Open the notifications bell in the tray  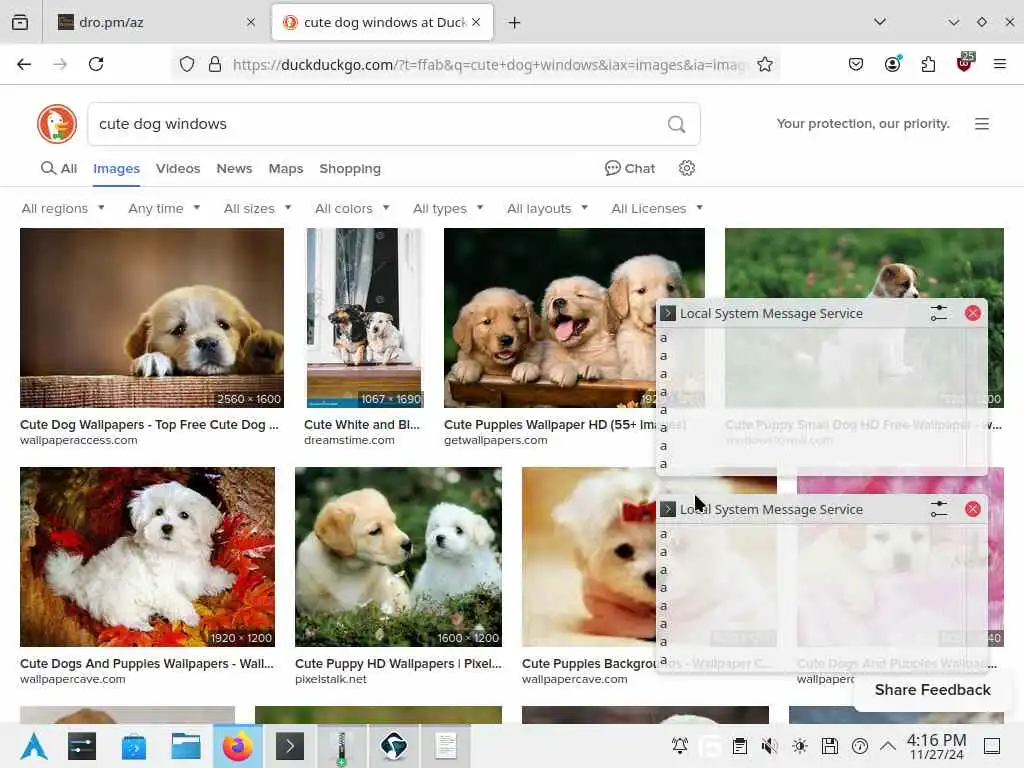(x=680, y=746)
